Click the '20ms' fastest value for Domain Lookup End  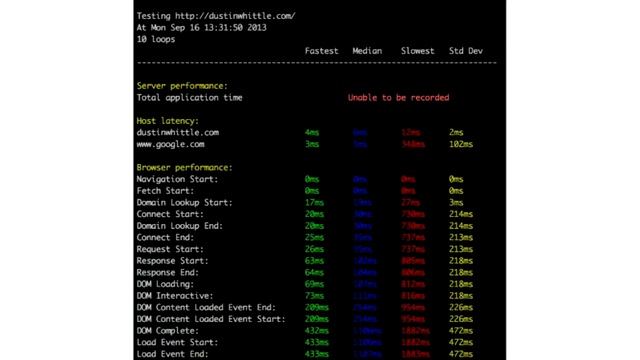point(314,226)
